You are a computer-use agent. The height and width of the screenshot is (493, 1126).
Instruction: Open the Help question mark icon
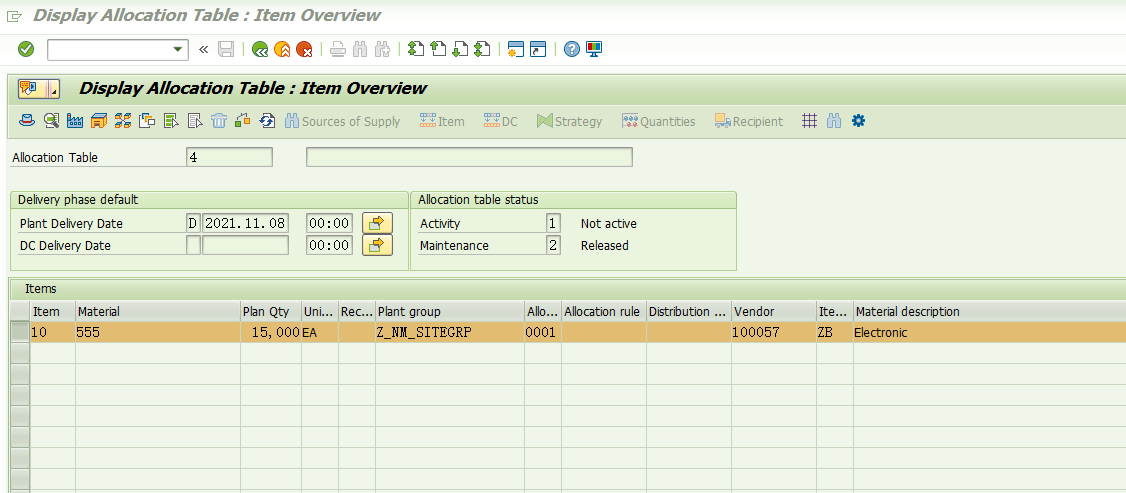pos(572,50)
